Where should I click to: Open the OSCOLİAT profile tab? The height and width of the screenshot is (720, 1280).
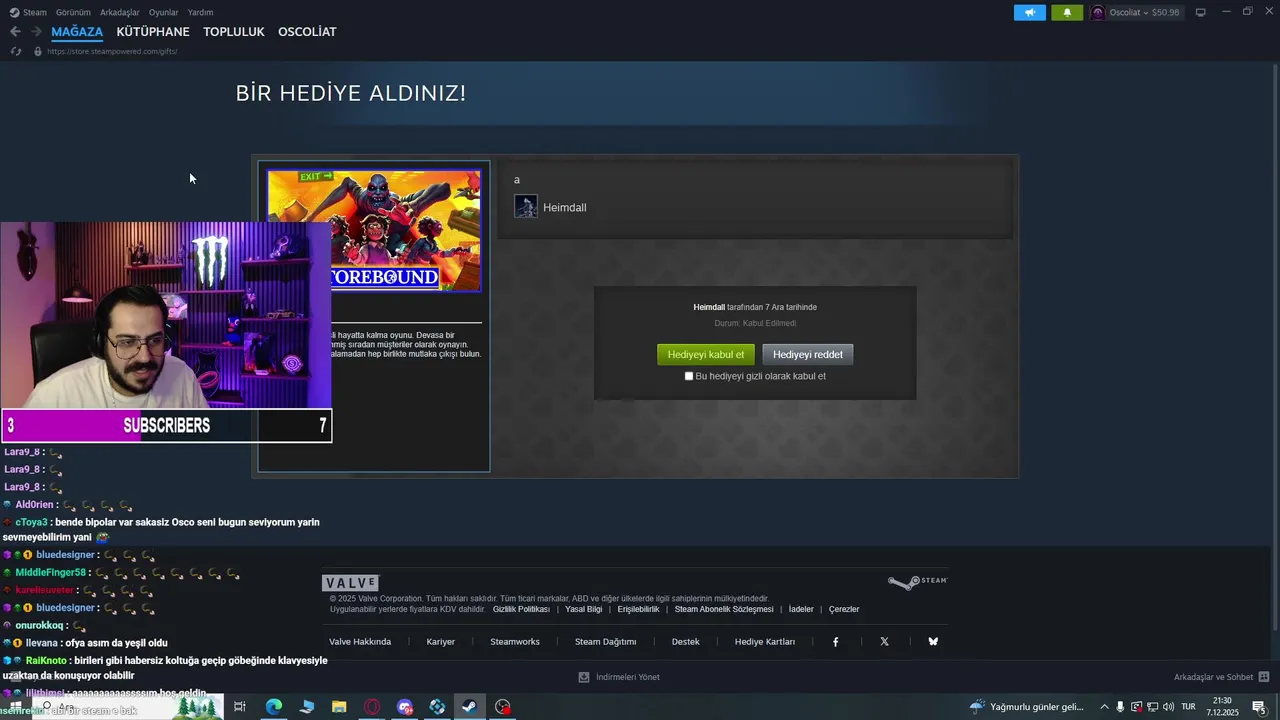click(x=307, y=32)
